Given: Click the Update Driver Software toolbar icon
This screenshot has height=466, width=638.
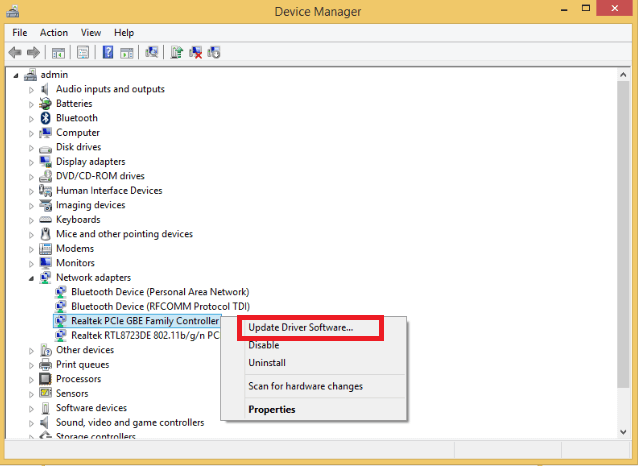Looking at the screenshot, I should (177, 52).
